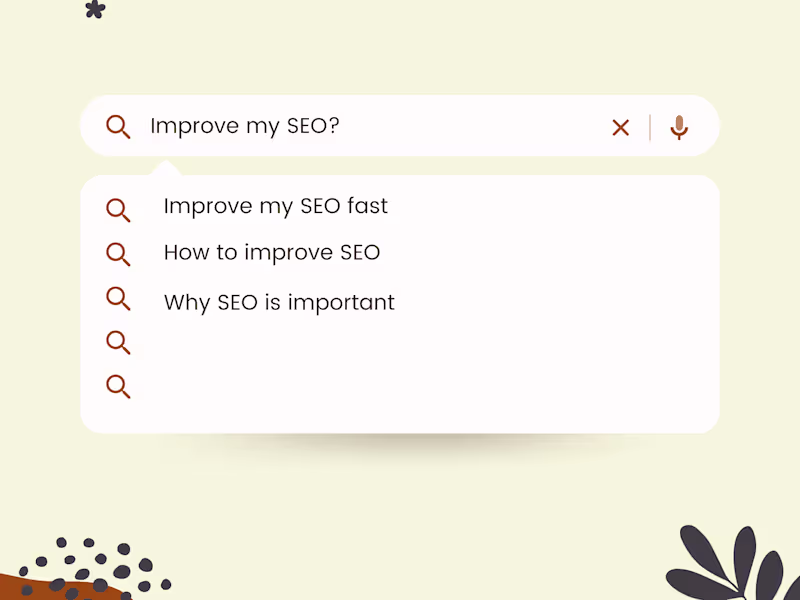Choose the "How to improve SEO" suggestion
This screenshot has width=800, height=600.
click(272, 252)
